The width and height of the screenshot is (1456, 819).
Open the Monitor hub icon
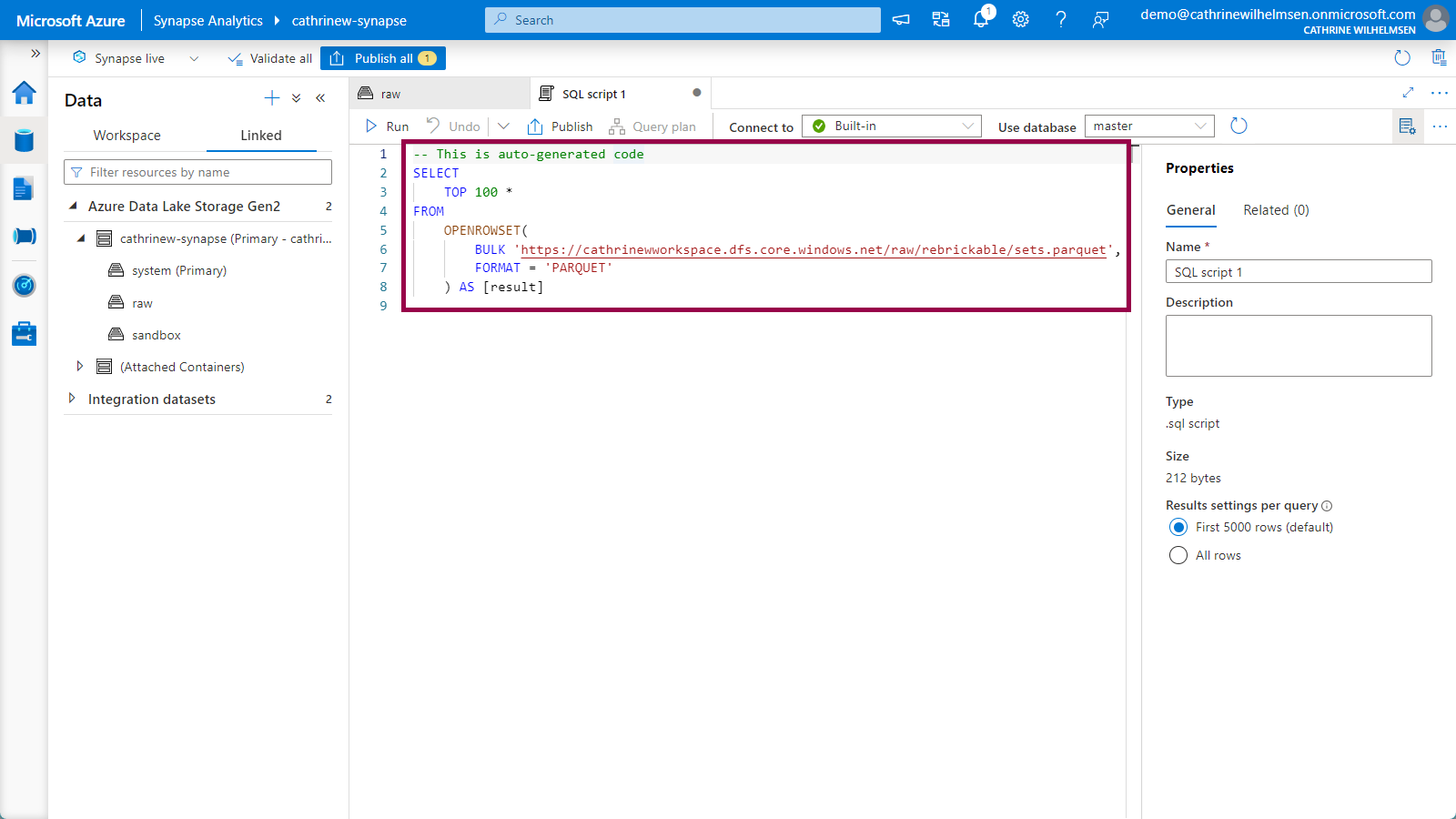click(x=24, y=286)
